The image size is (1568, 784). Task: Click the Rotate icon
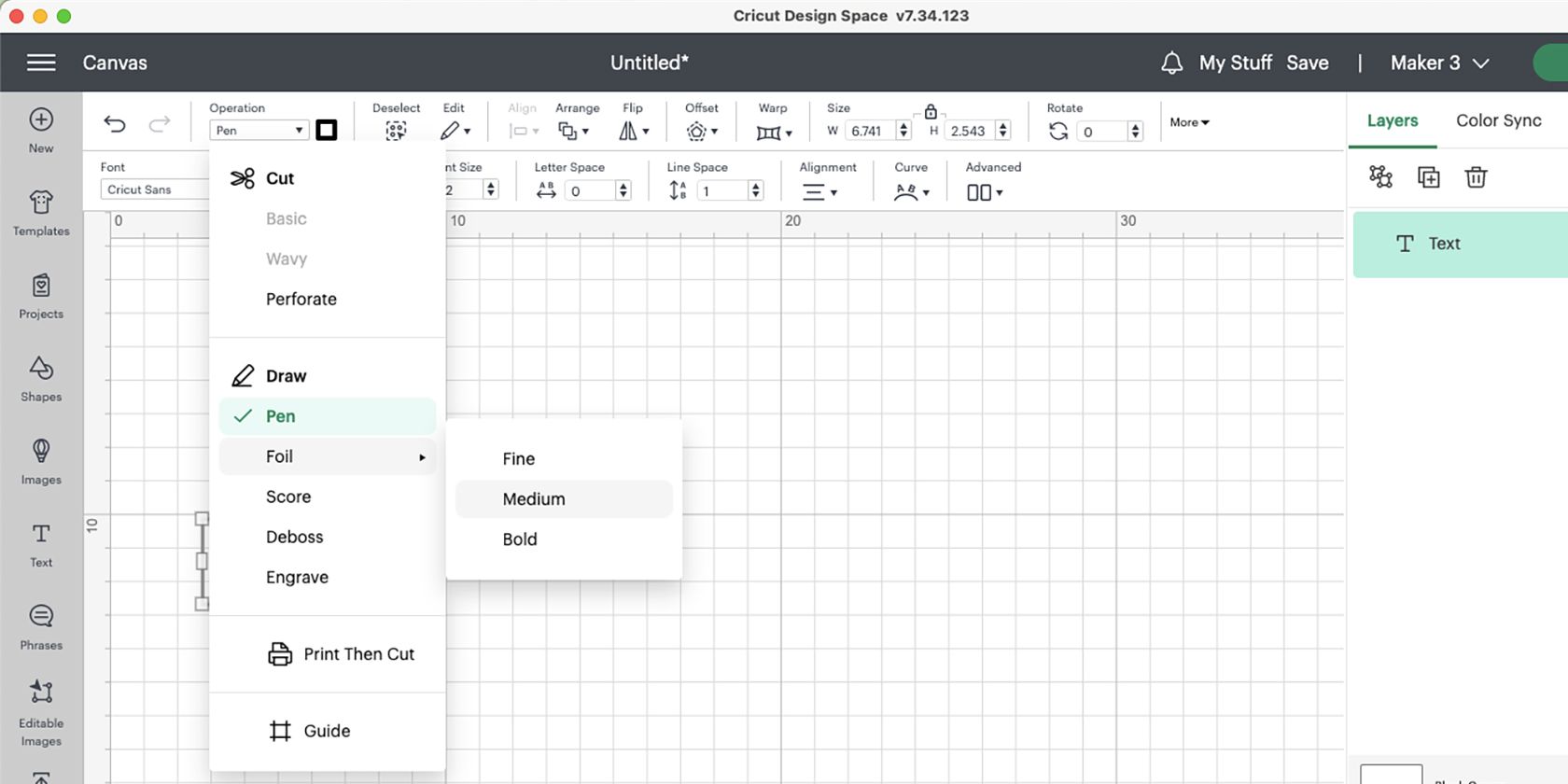point(1058,132)
